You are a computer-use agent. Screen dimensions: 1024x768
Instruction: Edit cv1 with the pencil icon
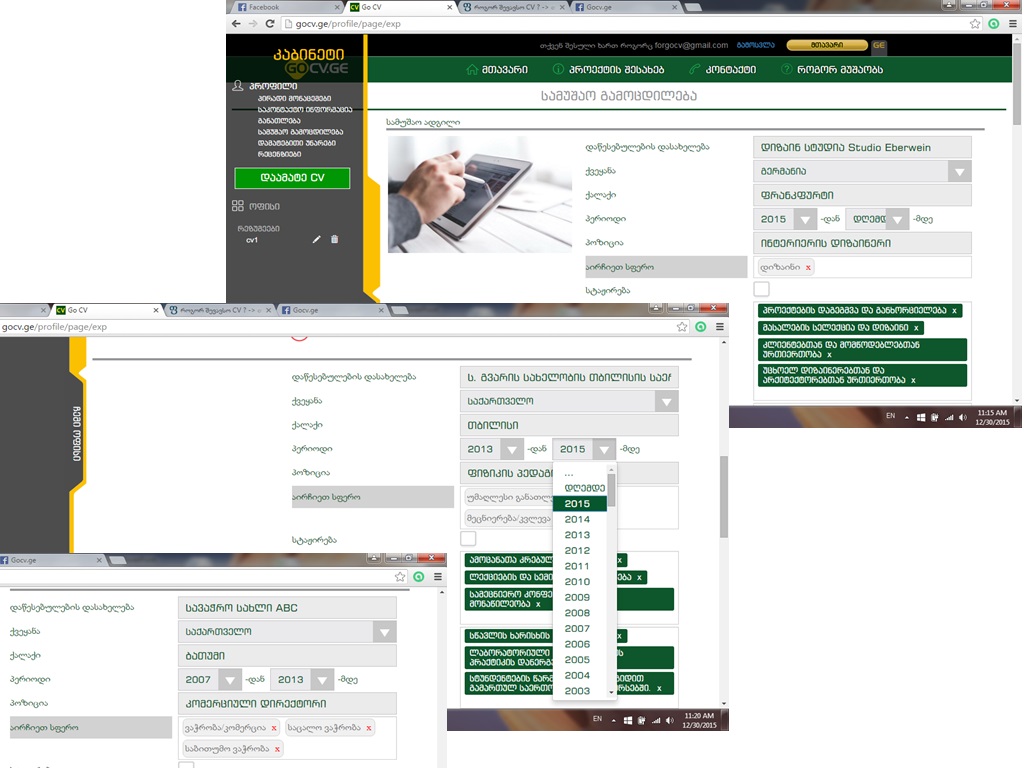pos(316,240)
